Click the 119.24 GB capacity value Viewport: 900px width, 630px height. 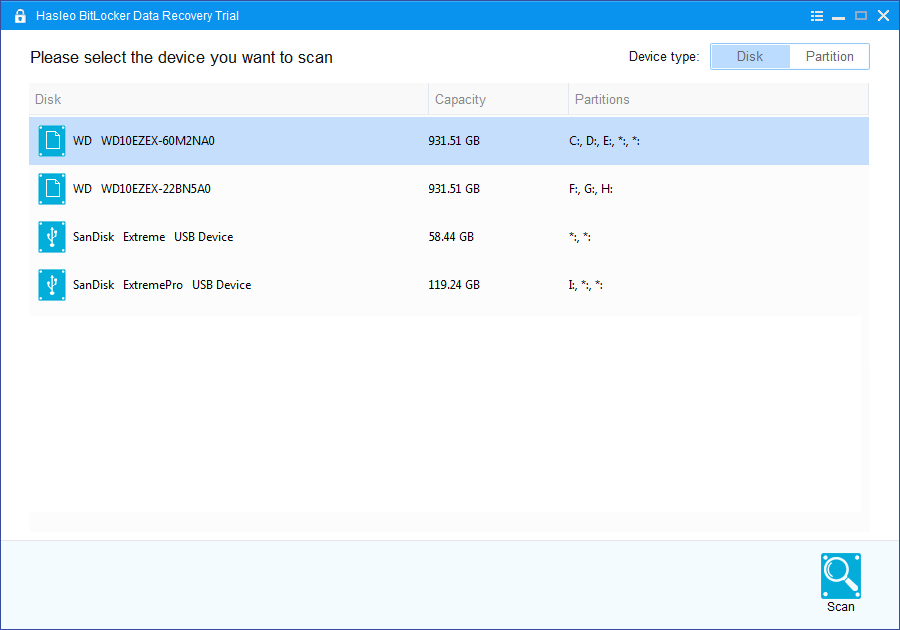(x=454, y=285)
